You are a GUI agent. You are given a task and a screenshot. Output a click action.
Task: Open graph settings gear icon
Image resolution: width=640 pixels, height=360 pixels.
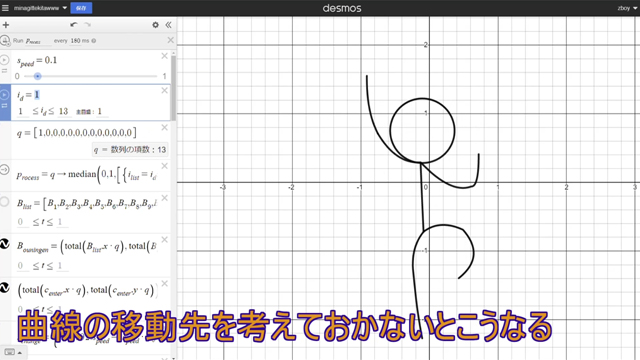tap(155, 25)
